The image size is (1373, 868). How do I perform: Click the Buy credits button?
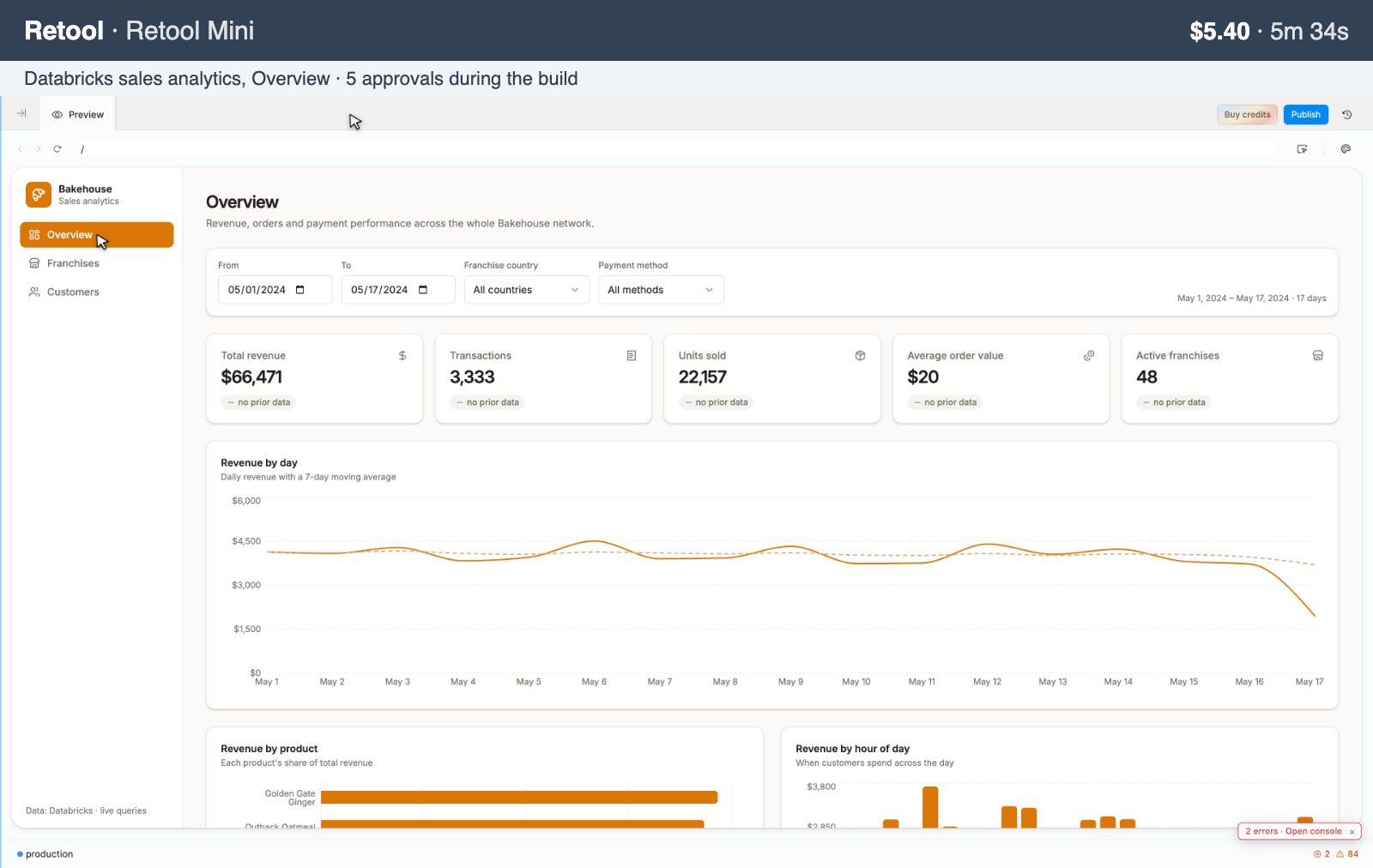click(1247, 114)
